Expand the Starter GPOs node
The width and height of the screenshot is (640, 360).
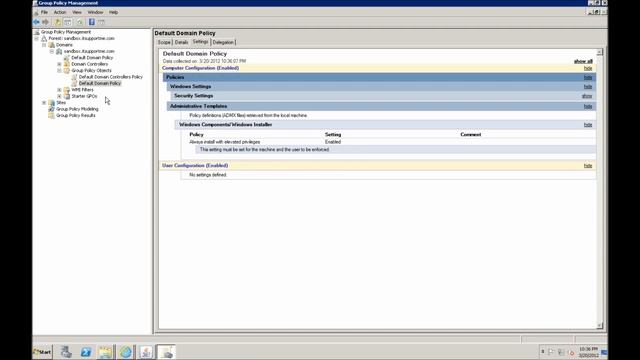click(x=59, y=96)
